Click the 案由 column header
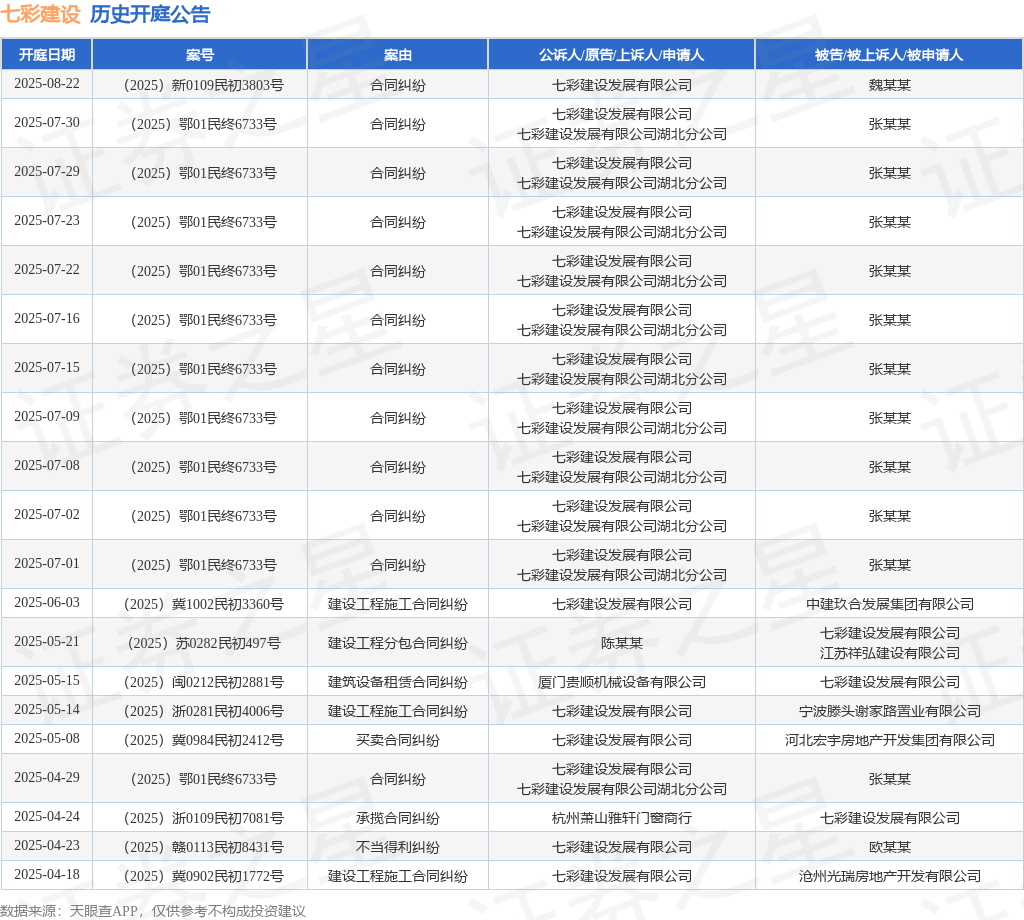1024x920 pixels. tap(397, 55)
